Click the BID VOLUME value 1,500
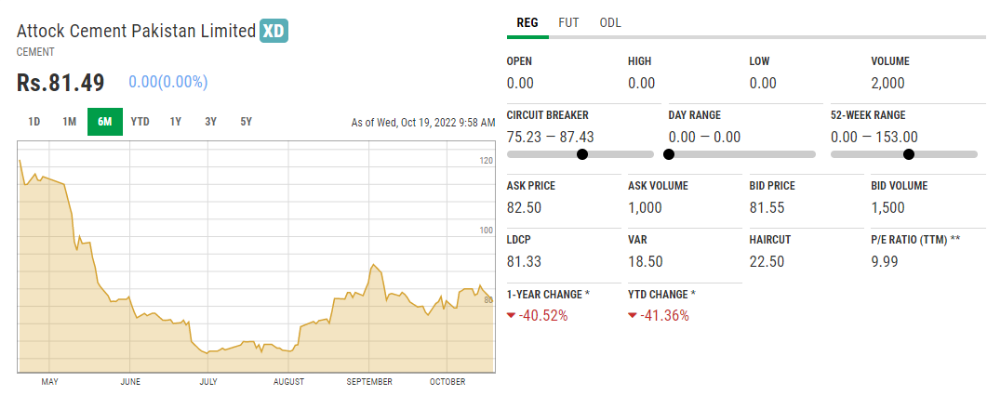 888,207
